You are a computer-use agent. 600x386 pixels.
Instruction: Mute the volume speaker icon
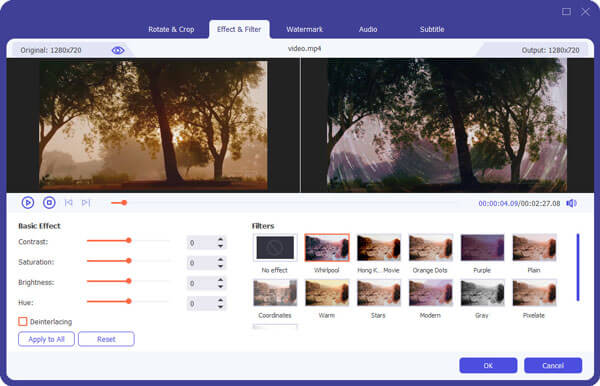tap(571, 204)
